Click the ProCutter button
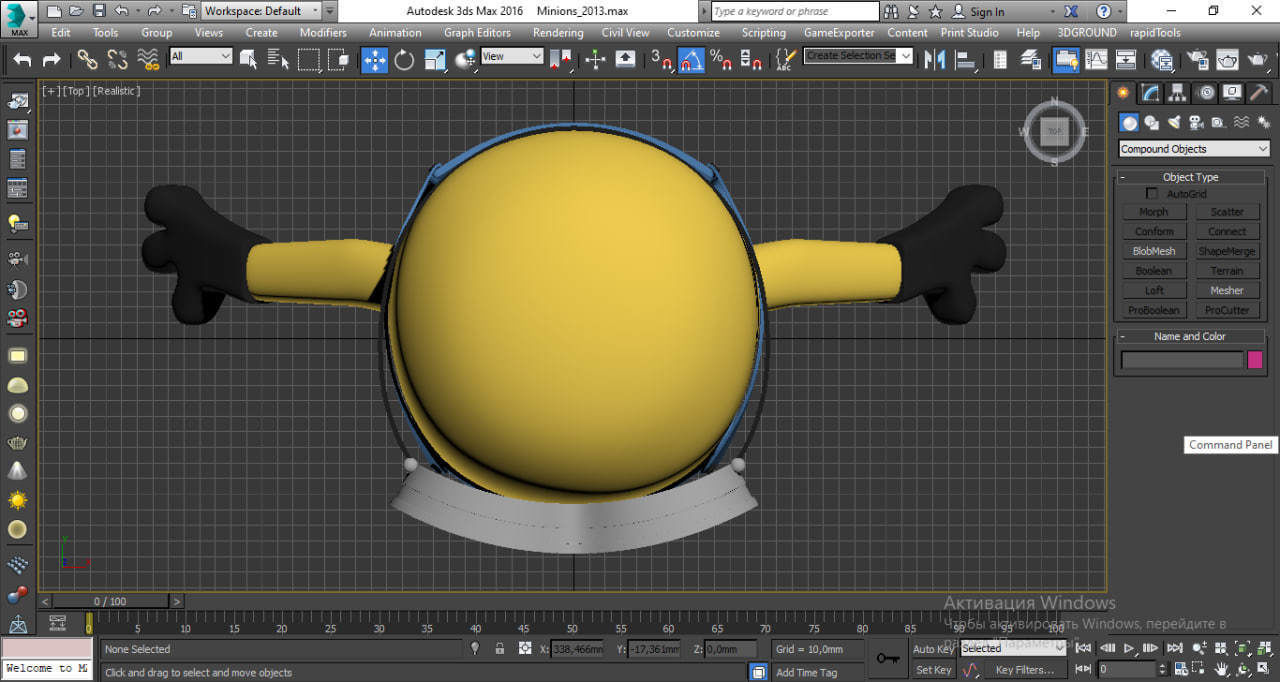This screenshot has height=682, width=1280. pos(1227,310)
